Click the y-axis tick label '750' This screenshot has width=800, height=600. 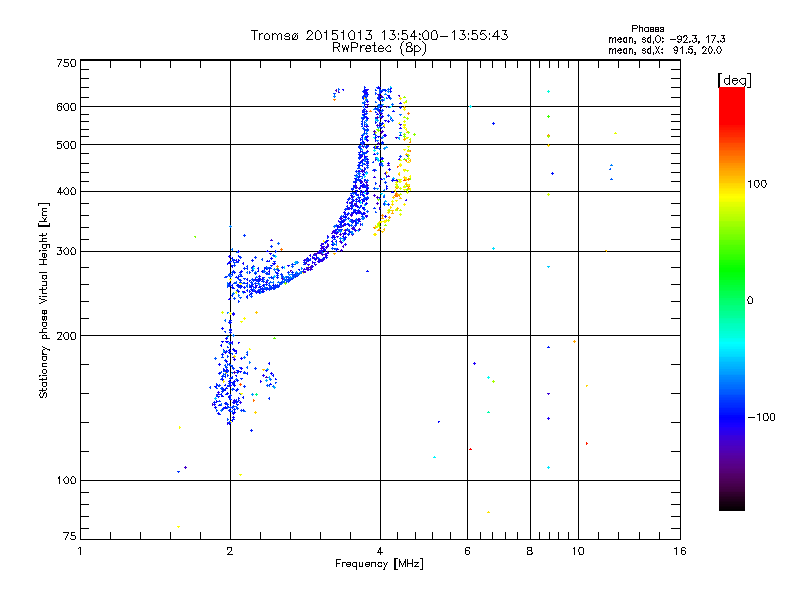coord(67,63)
